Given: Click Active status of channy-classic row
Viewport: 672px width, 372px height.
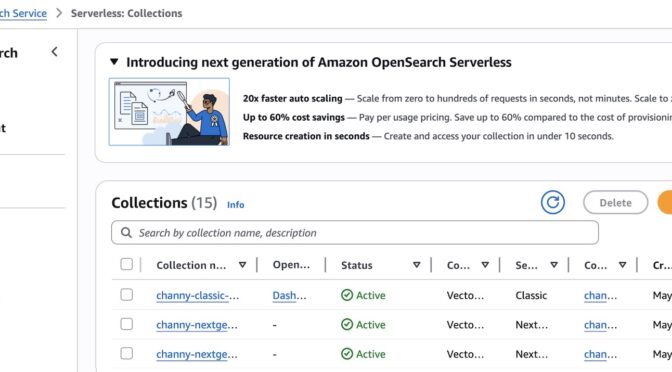Looking at the screenshot, I should pos(363,295).
